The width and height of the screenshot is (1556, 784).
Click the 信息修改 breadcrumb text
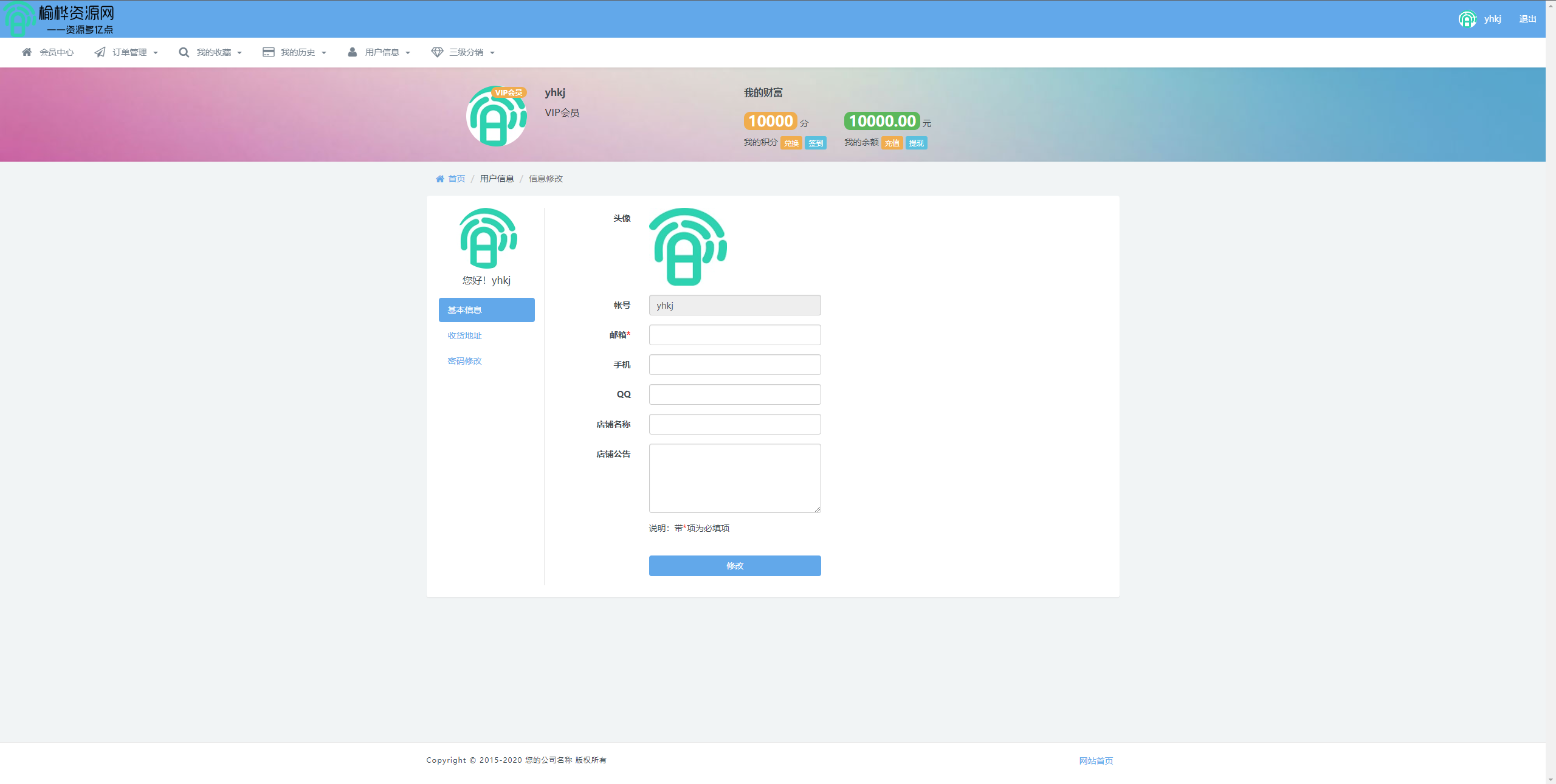(x=546, y=179)
